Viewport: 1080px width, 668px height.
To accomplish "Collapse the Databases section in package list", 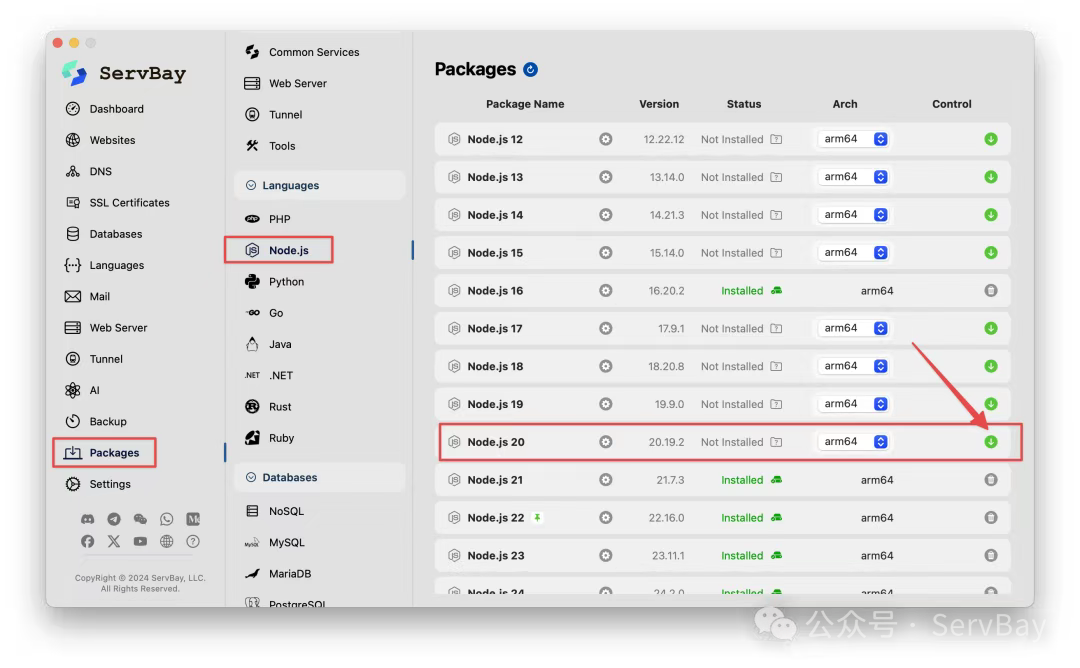I will coord(251,477).
